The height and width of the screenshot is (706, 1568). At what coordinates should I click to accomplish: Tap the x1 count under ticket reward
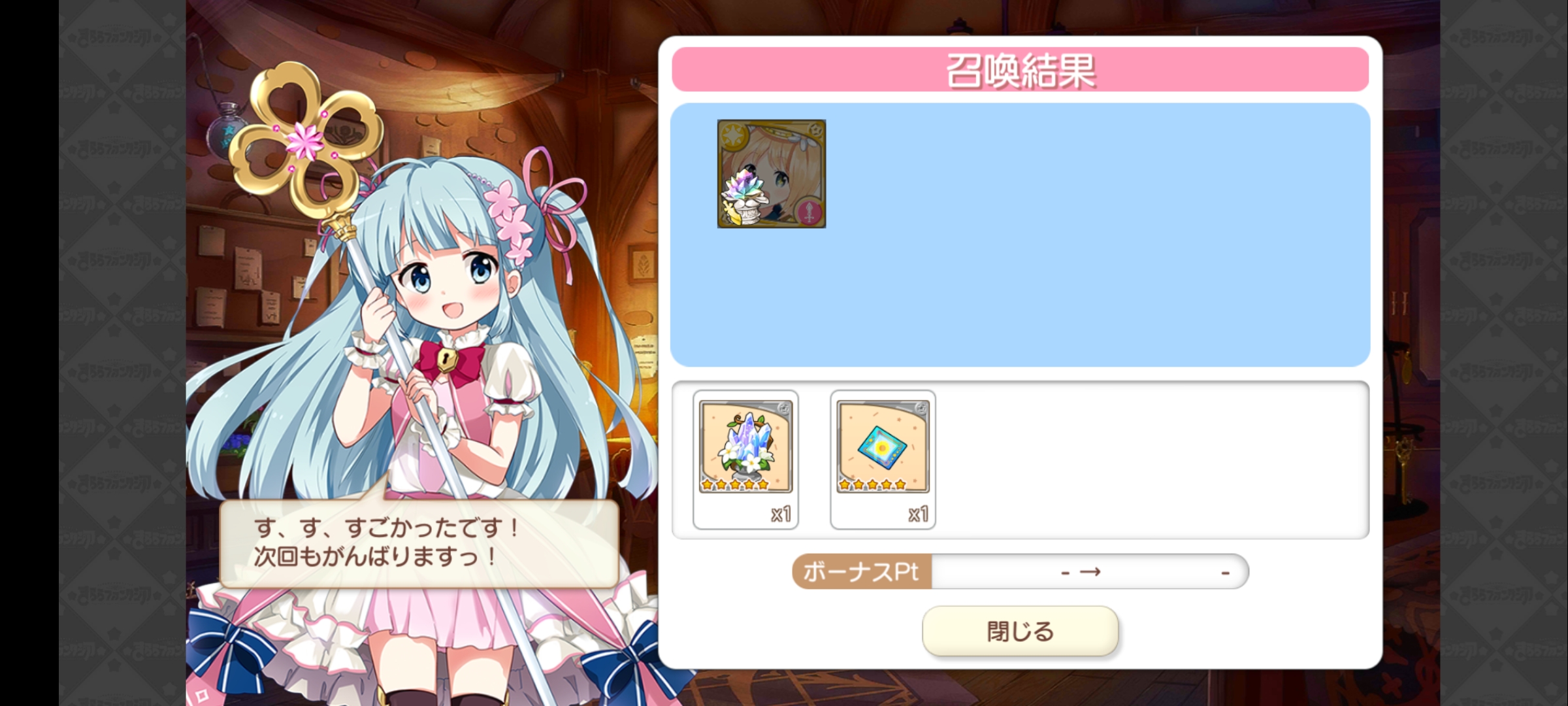point(918,514)
